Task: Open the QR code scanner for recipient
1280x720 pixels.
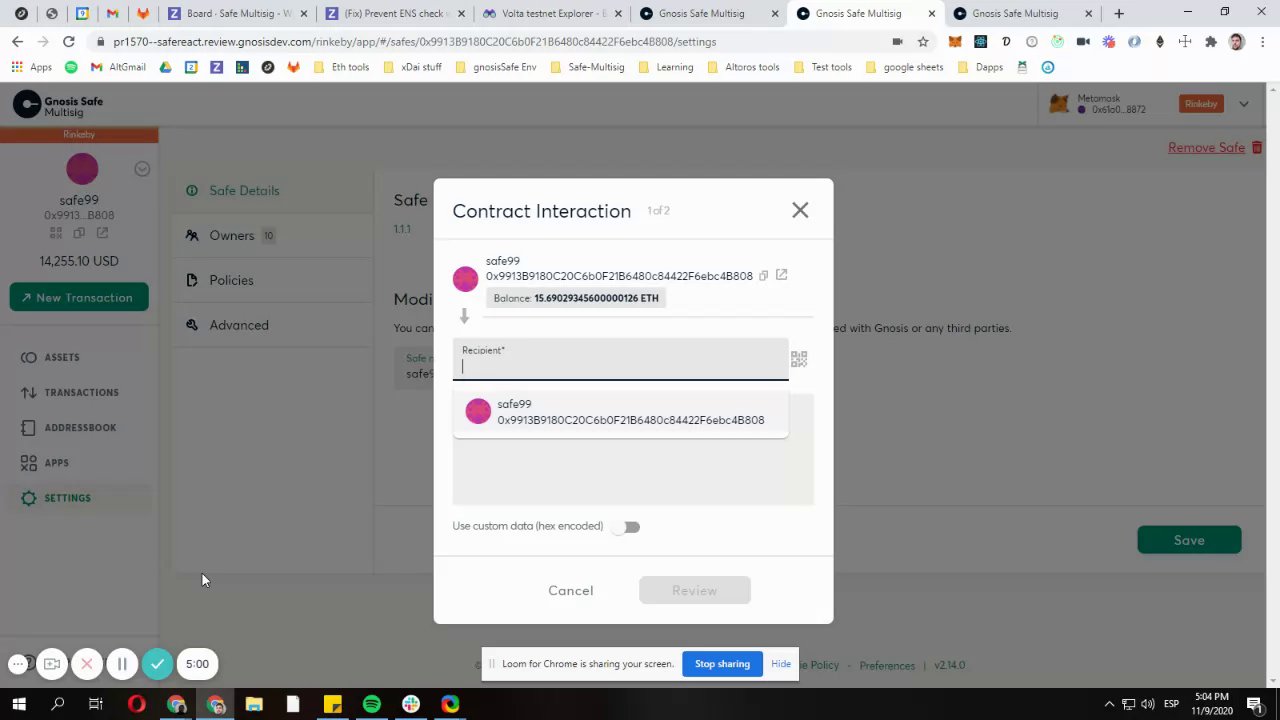Action: click(x=799, y=359)
